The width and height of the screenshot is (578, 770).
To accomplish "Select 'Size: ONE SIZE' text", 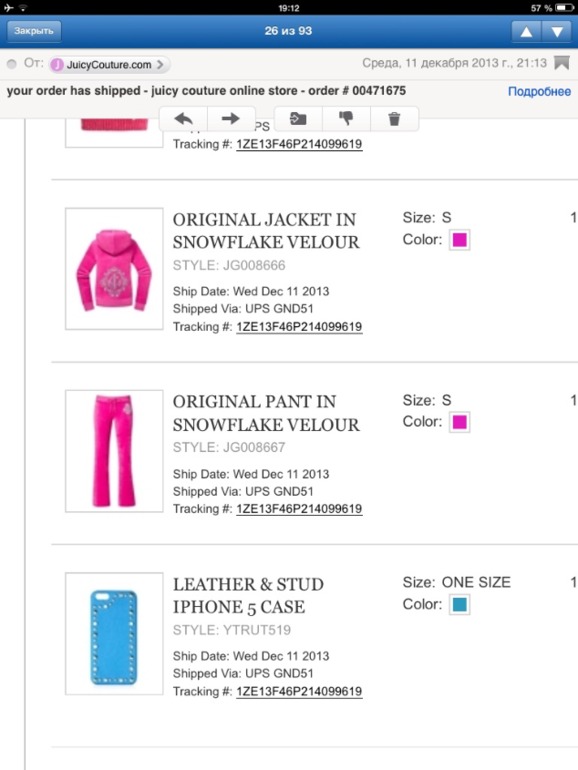I will [x=457, y=582].
